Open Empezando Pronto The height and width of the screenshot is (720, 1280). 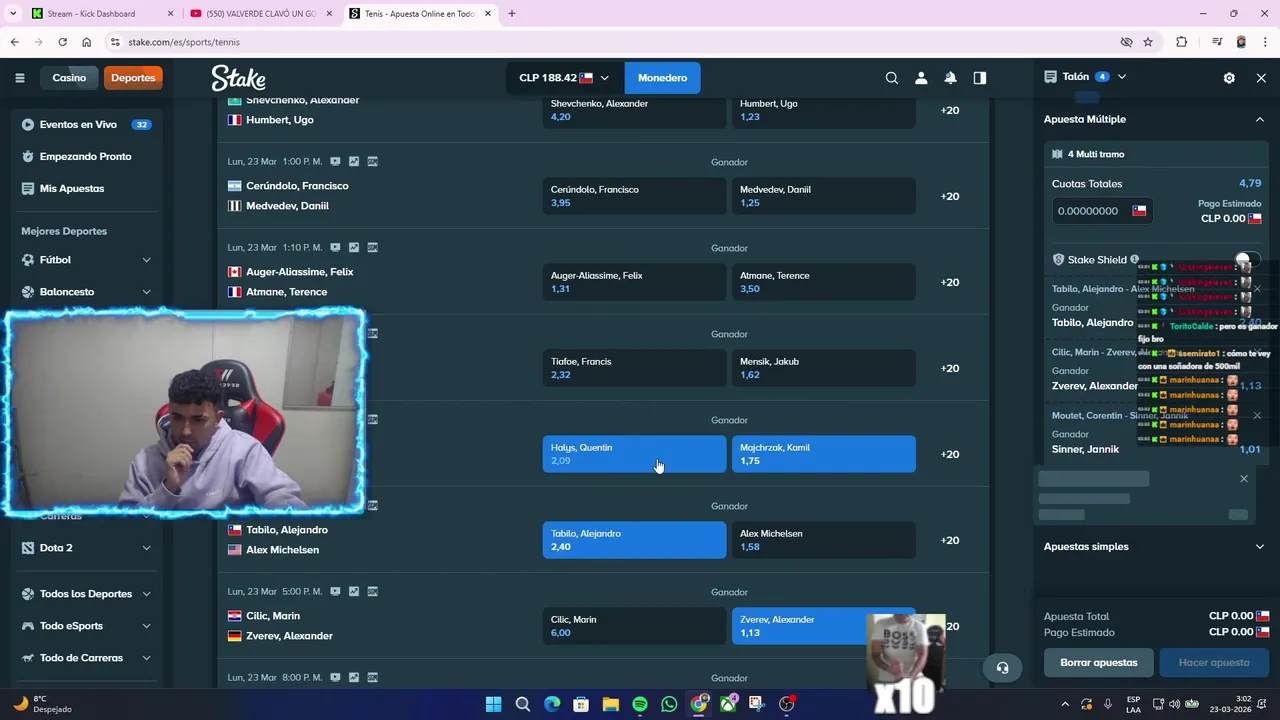click(85, 157)
